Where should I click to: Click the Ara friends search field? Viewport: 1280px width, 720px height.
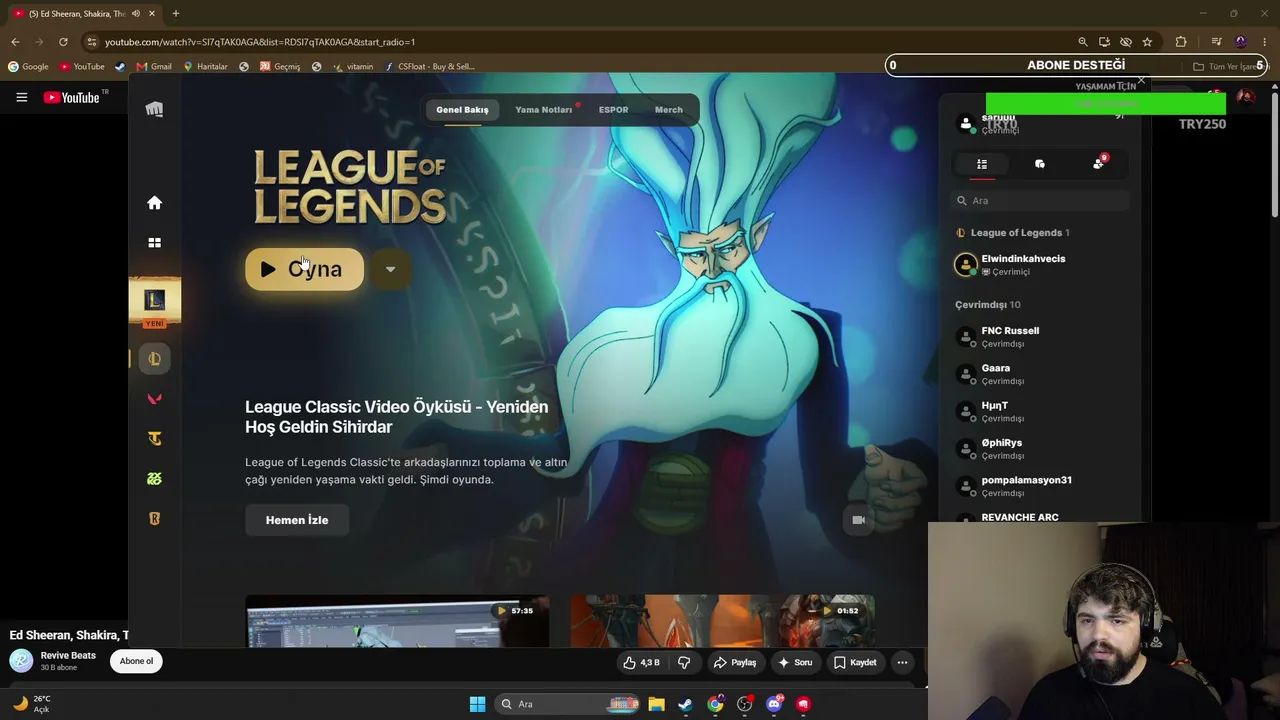tap(1040, 201)
